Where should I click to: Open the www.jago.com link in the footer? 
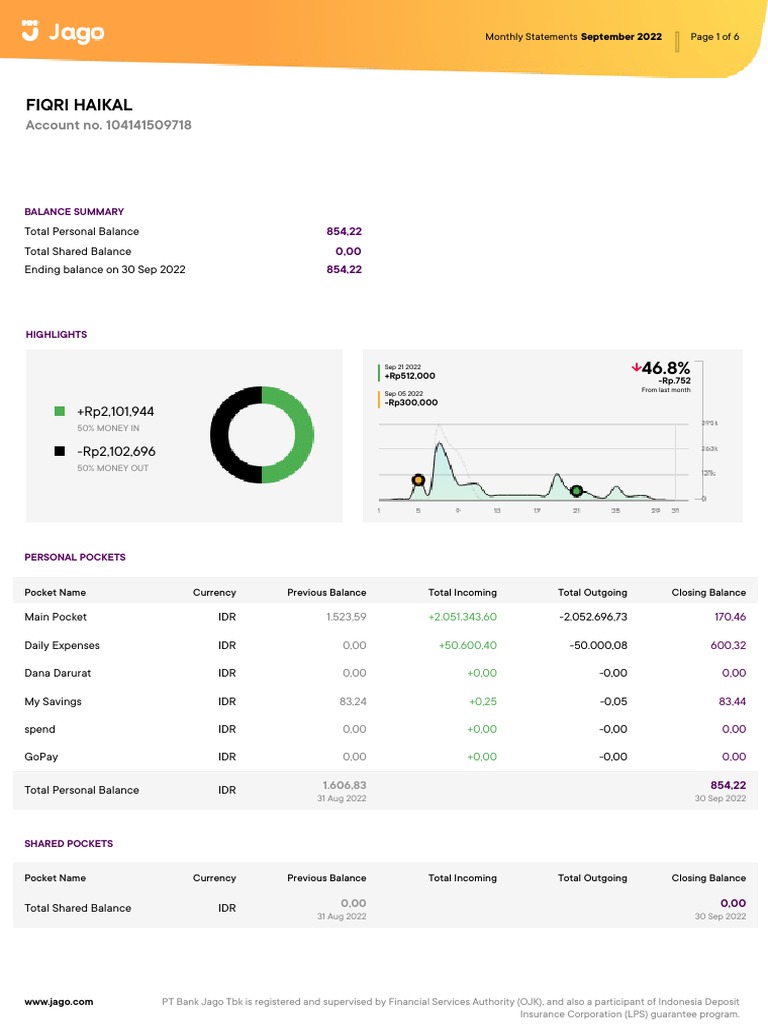click(x=58, y=1001)
